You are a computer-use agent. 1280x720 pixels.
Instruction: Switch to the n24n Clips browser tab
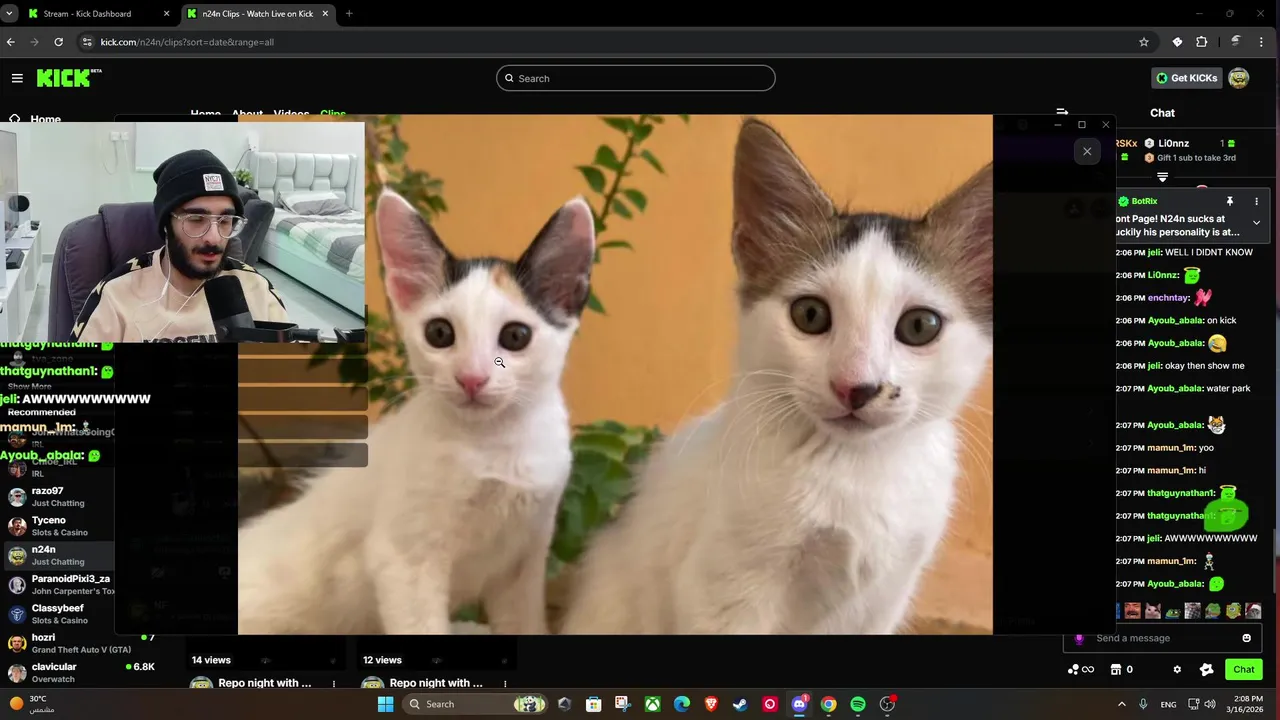coord(257,14)
